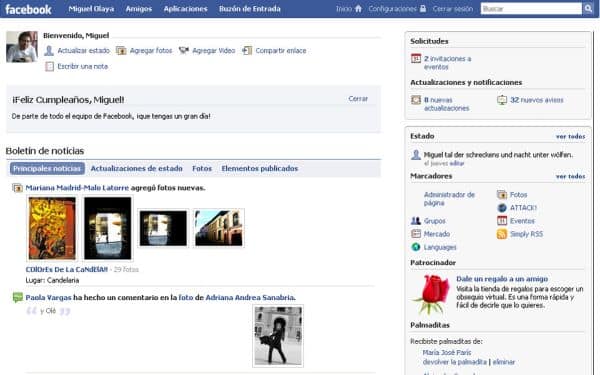Open Miguel Olaya profile in top bar

91,8
